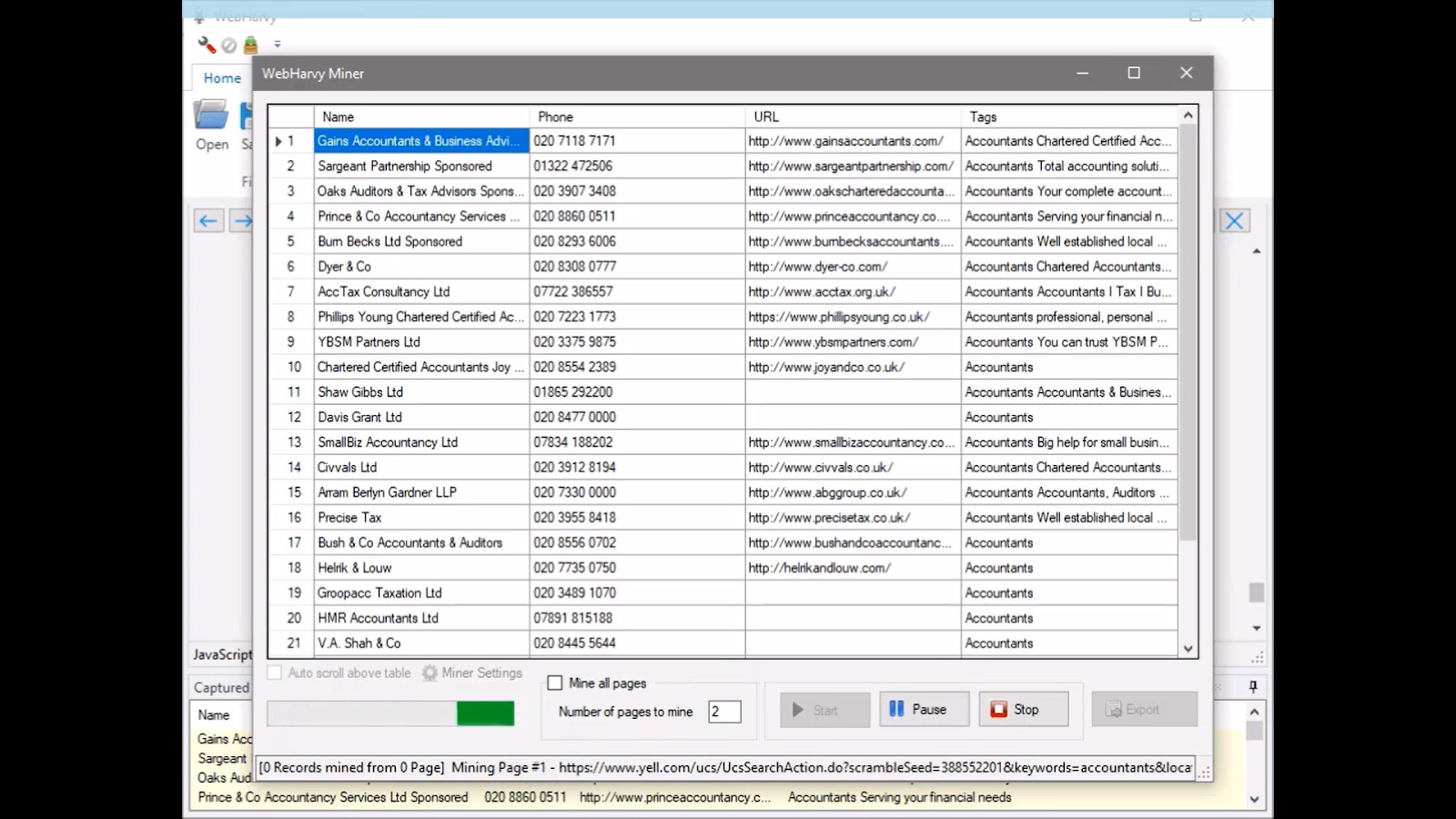Viewport: 1456px width, 819px height.
Task: Click the back arrow navigation button
Action: click(x=208, y=221)
